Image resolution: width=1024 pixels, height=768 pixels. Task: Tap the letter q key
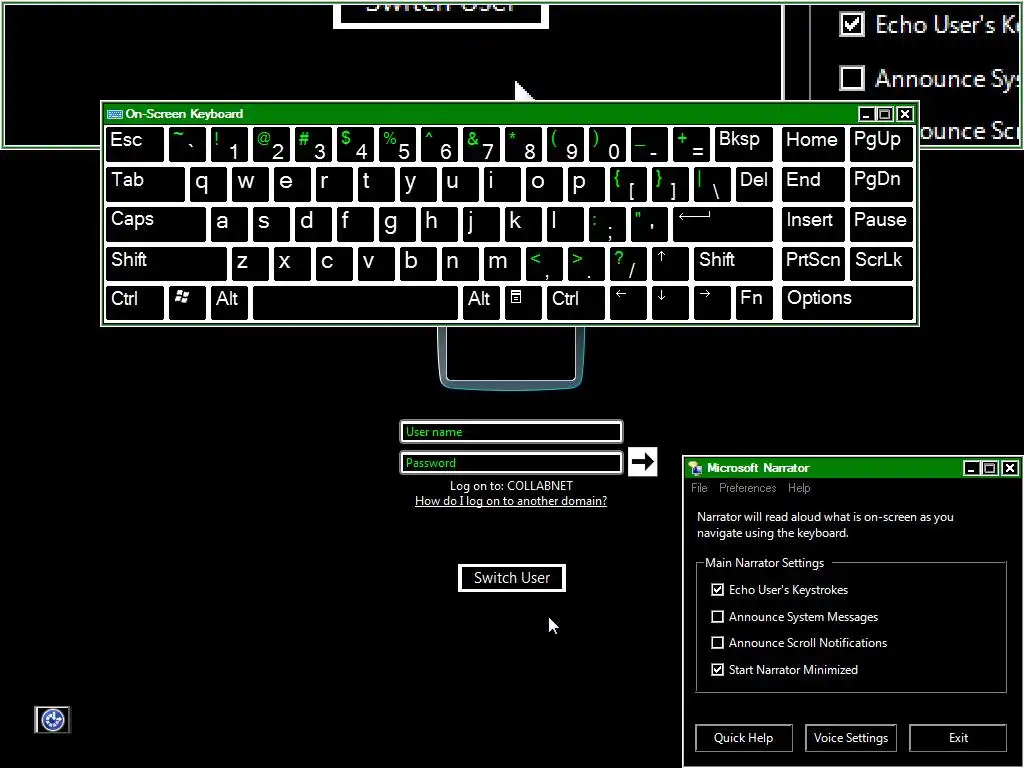click(208, 184)
